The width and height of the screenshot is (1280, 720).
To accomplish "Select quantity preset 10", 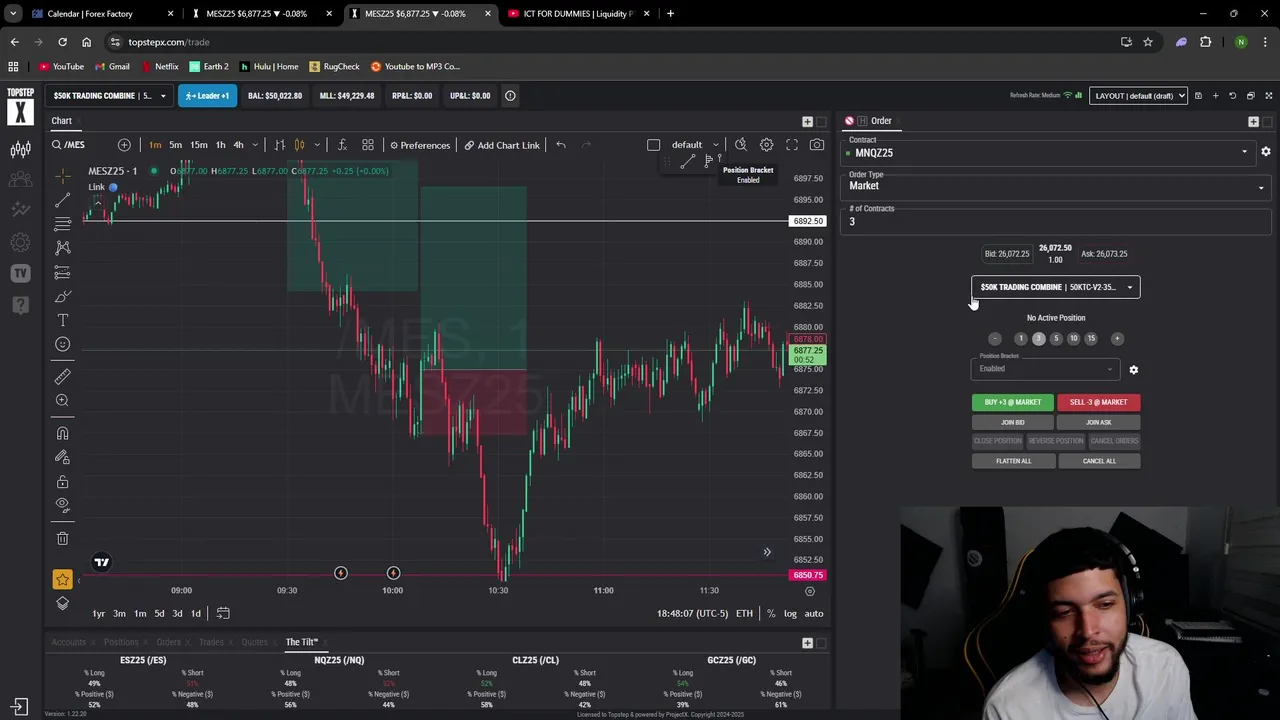I will pyautogui.click(x=1073, y=339).
